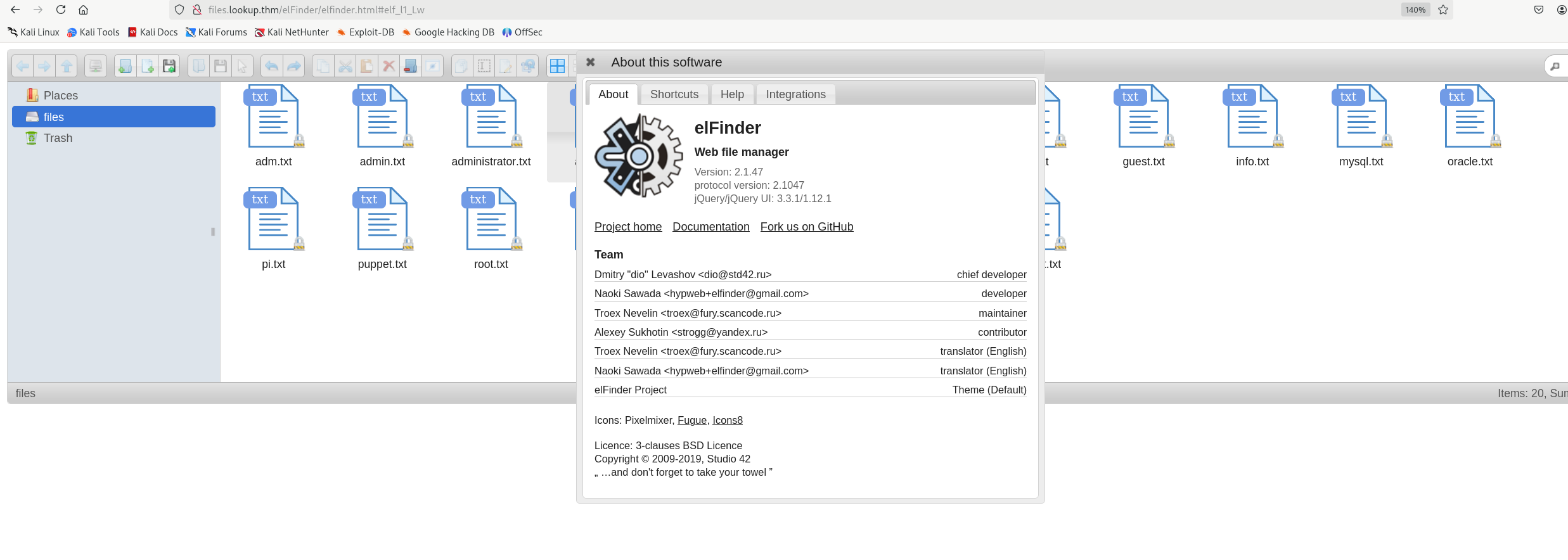Open the Project home link
Viewport: 1568px width, 560px height.
click(x=628, y=227)
